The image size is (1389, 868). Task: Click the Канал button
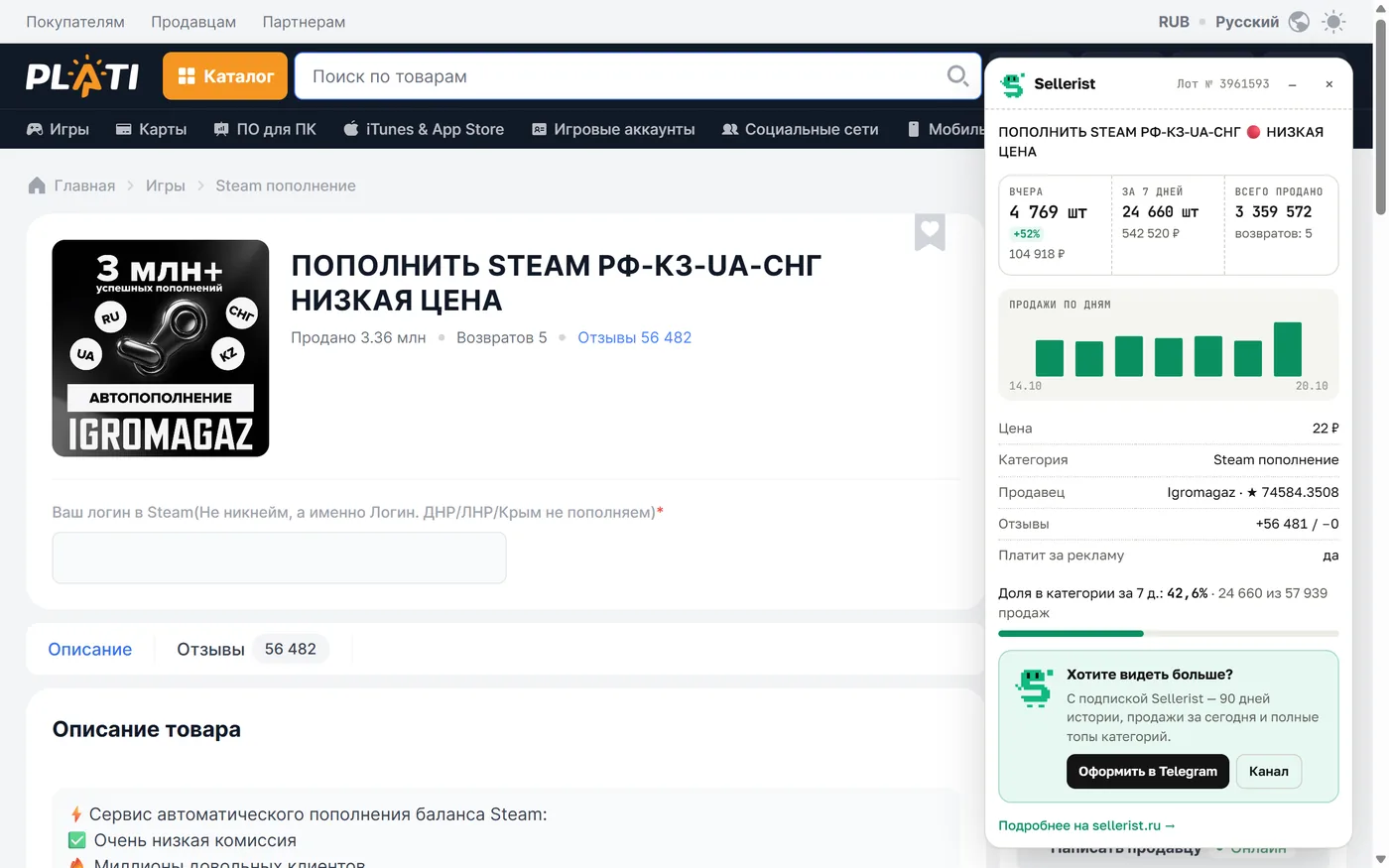[x=1269, y=772]
